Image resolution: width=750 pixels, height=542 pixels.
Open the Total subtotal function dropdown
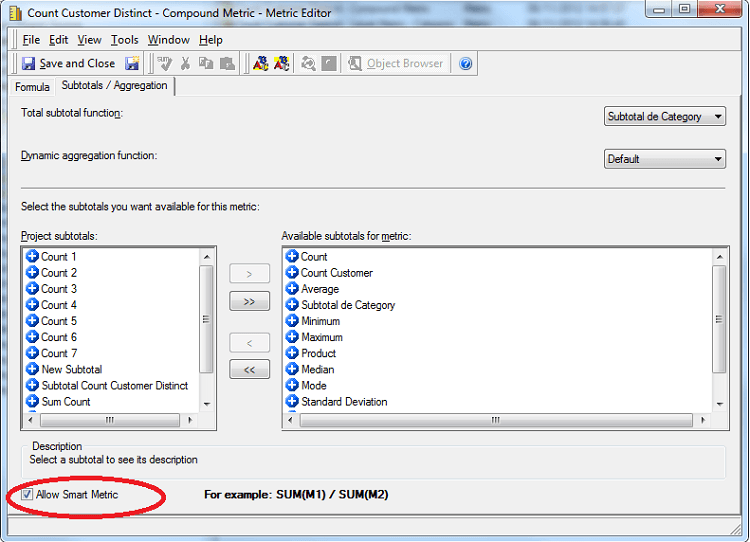tap(665, 117)
